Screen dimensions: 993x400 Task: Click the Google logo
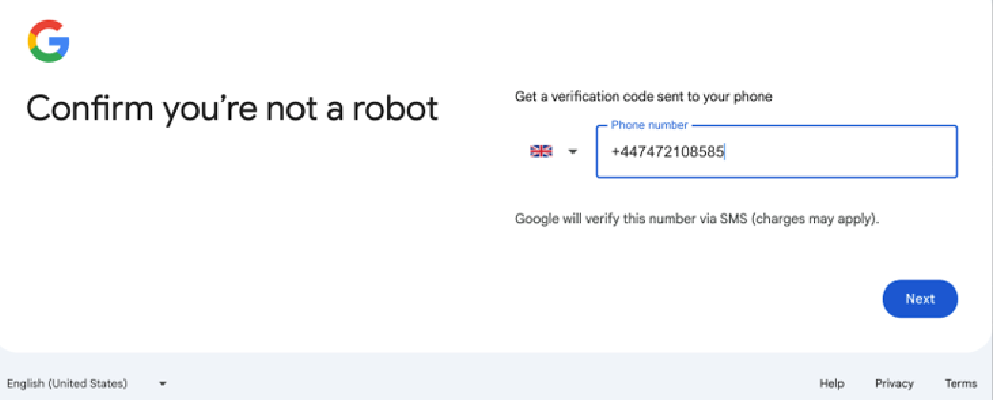(x=48, y=41)
